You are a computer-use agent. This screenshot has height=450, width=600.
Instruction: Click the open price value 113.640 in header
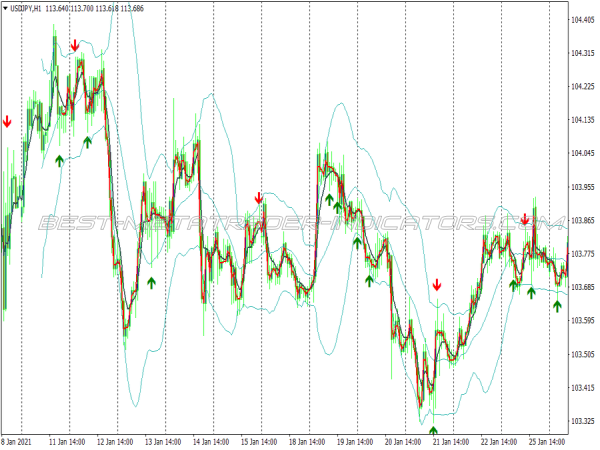[57, 8]
